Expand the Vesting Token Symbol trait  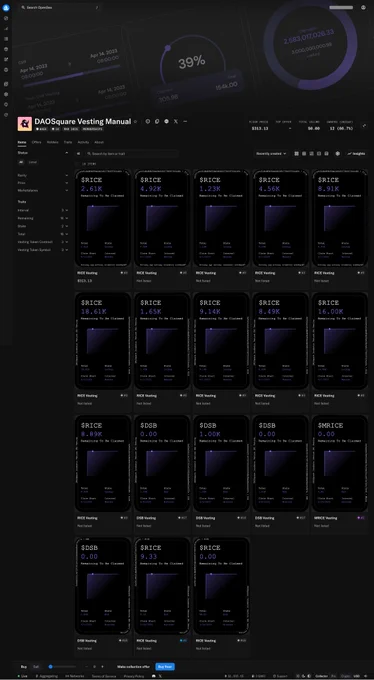[x=43, y=250]
